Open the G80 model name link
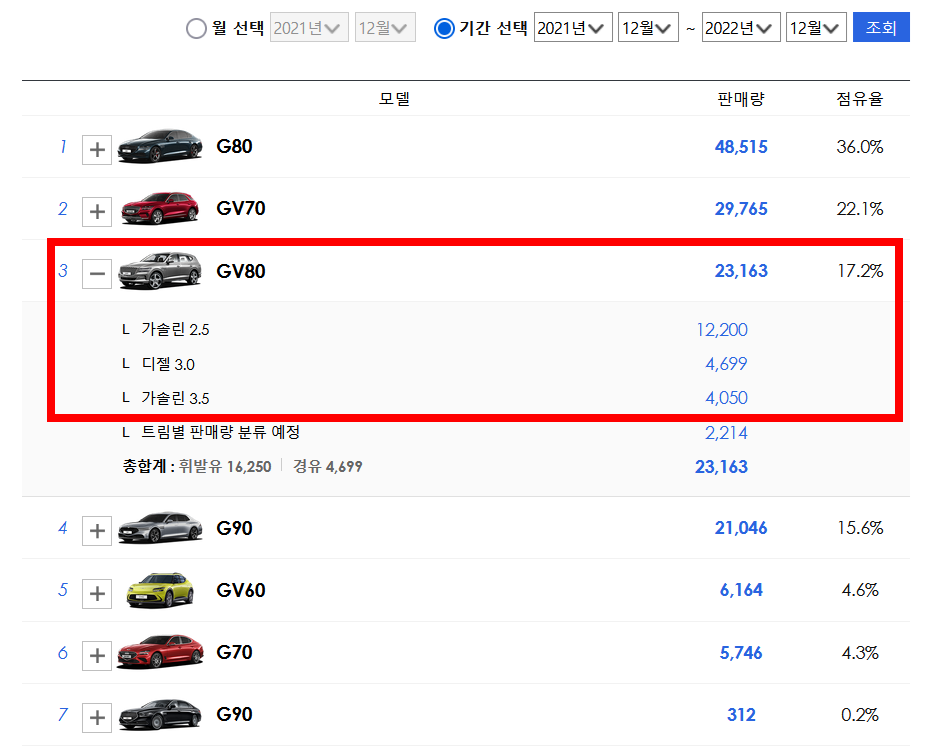932x752 pixels. pos(234,146)
